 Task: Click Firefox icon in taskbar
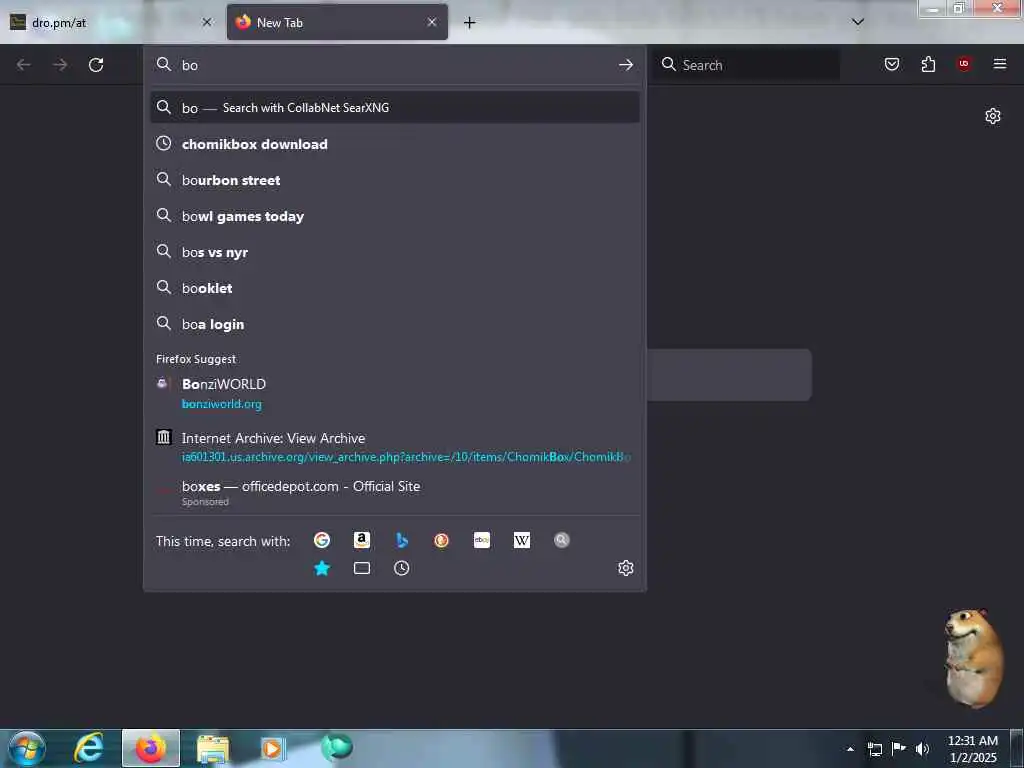tap(151, 748)
